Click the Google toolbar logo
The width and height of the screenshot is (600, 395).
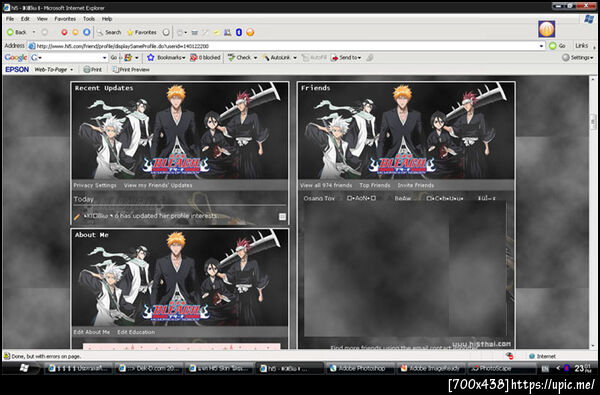click(x=16, y=57)
